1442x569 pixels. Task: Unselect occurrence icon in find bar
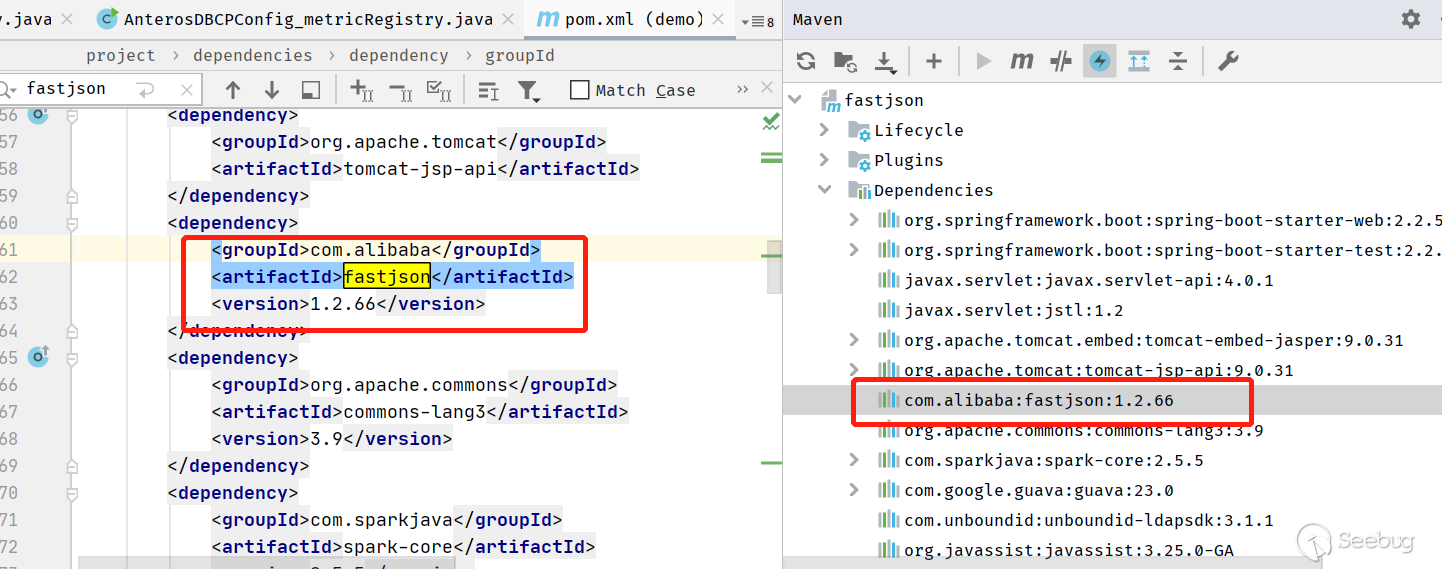tap(400, 91)
